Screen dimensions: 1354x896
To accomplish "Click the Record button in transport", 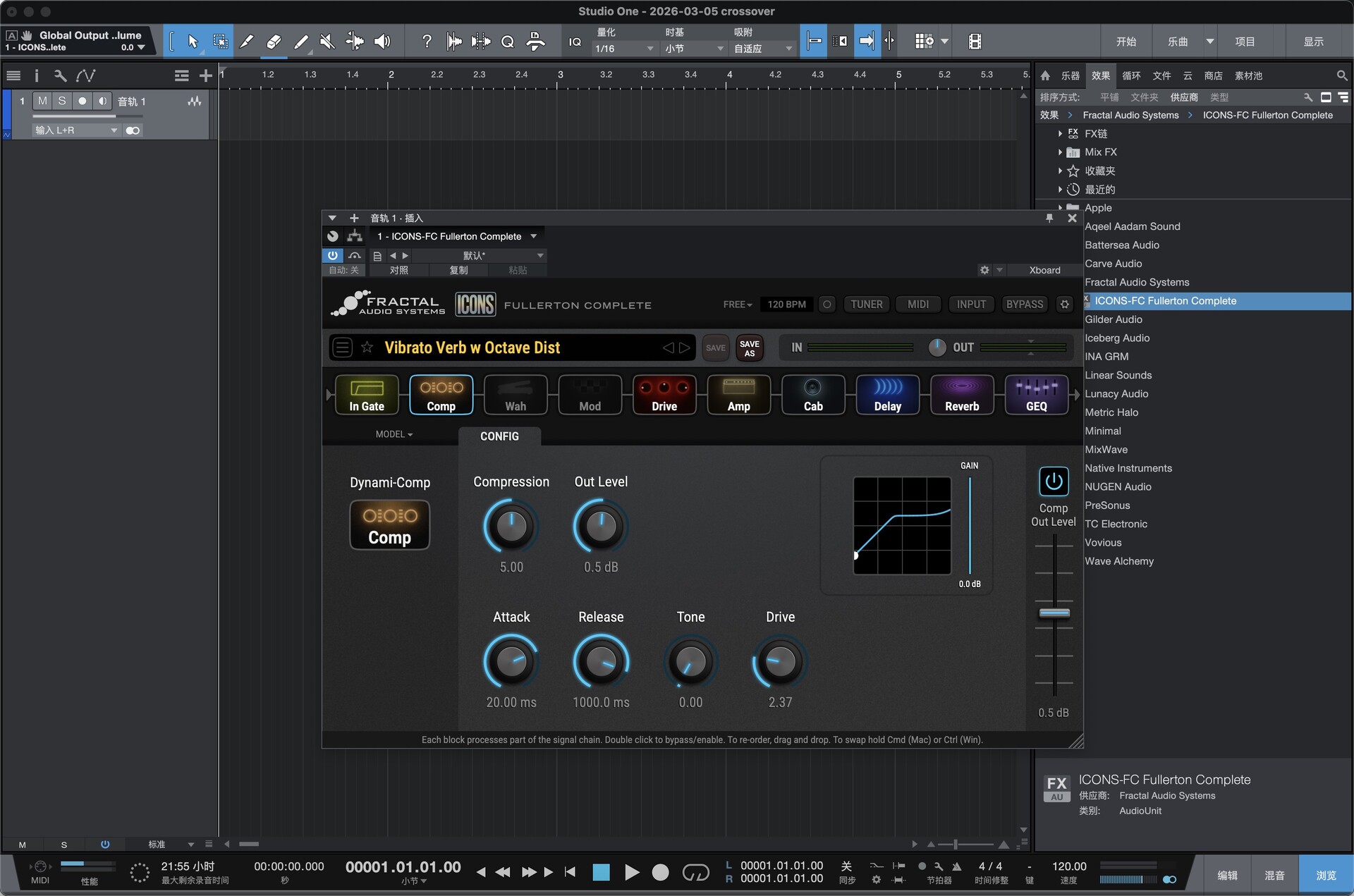I will [660, 873].
